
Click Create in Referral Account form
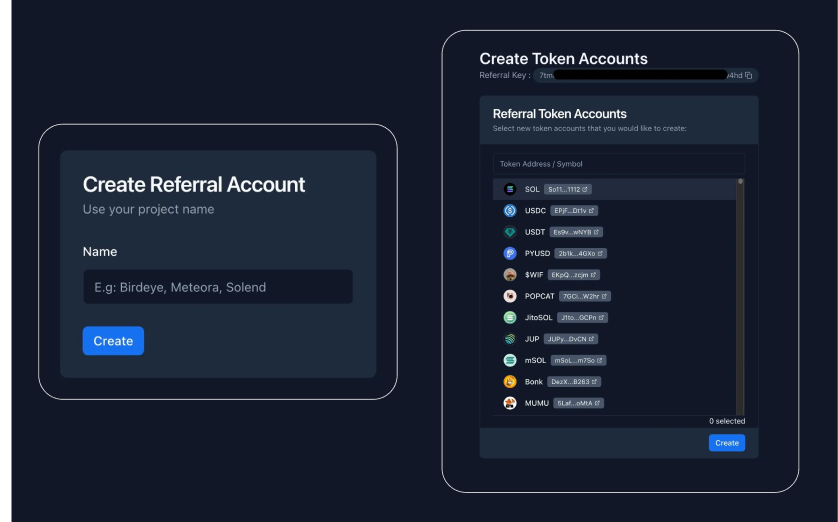pyautogui.click(x=113, y=341)
